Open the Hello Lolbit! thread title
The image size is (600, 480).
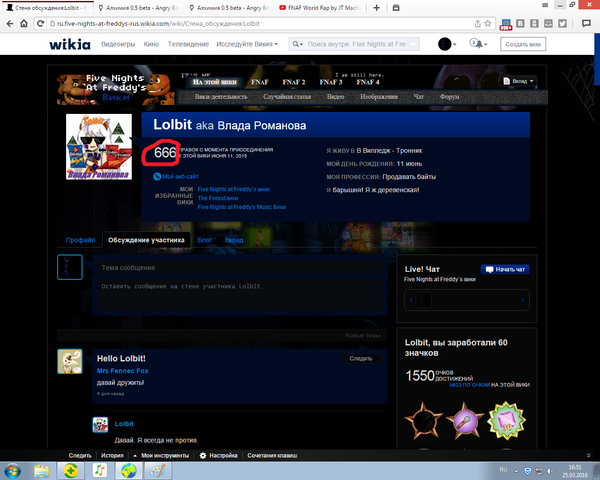coord(121,358)
